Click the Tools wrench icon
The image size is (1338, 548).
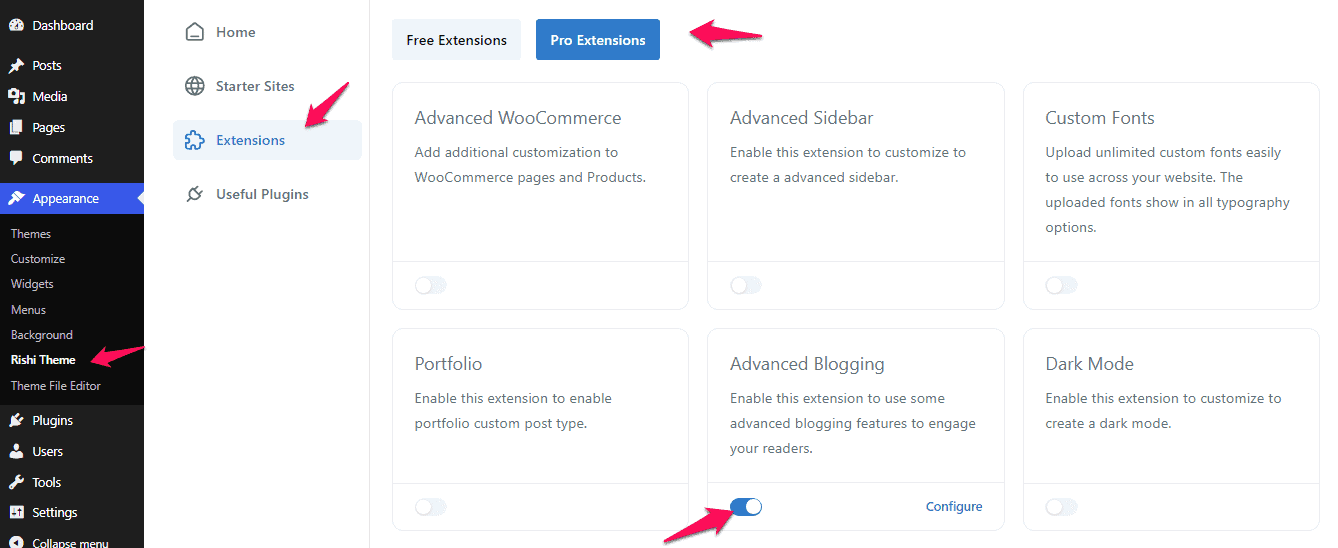click(16, 483)
